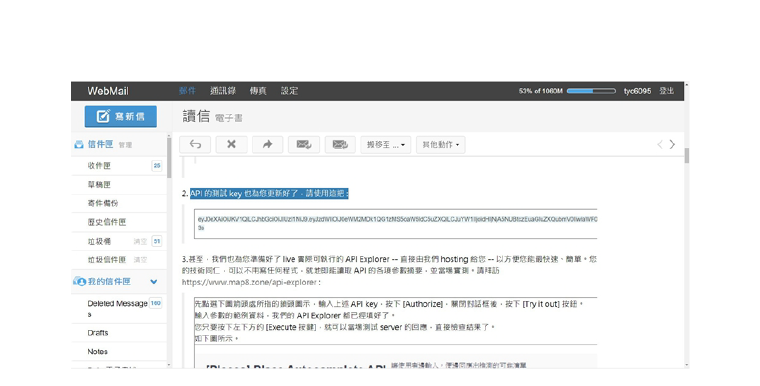Image resolution: width=760 pixels, height=386 pixels.
Task: Click the sidebar folder list scrollbar
Action: point(169,158)
